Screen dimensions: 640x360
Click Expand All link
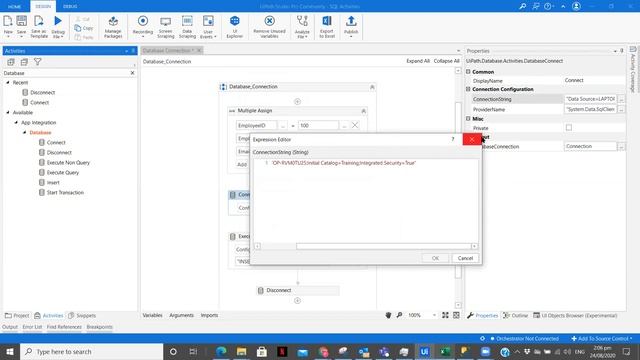418,61
